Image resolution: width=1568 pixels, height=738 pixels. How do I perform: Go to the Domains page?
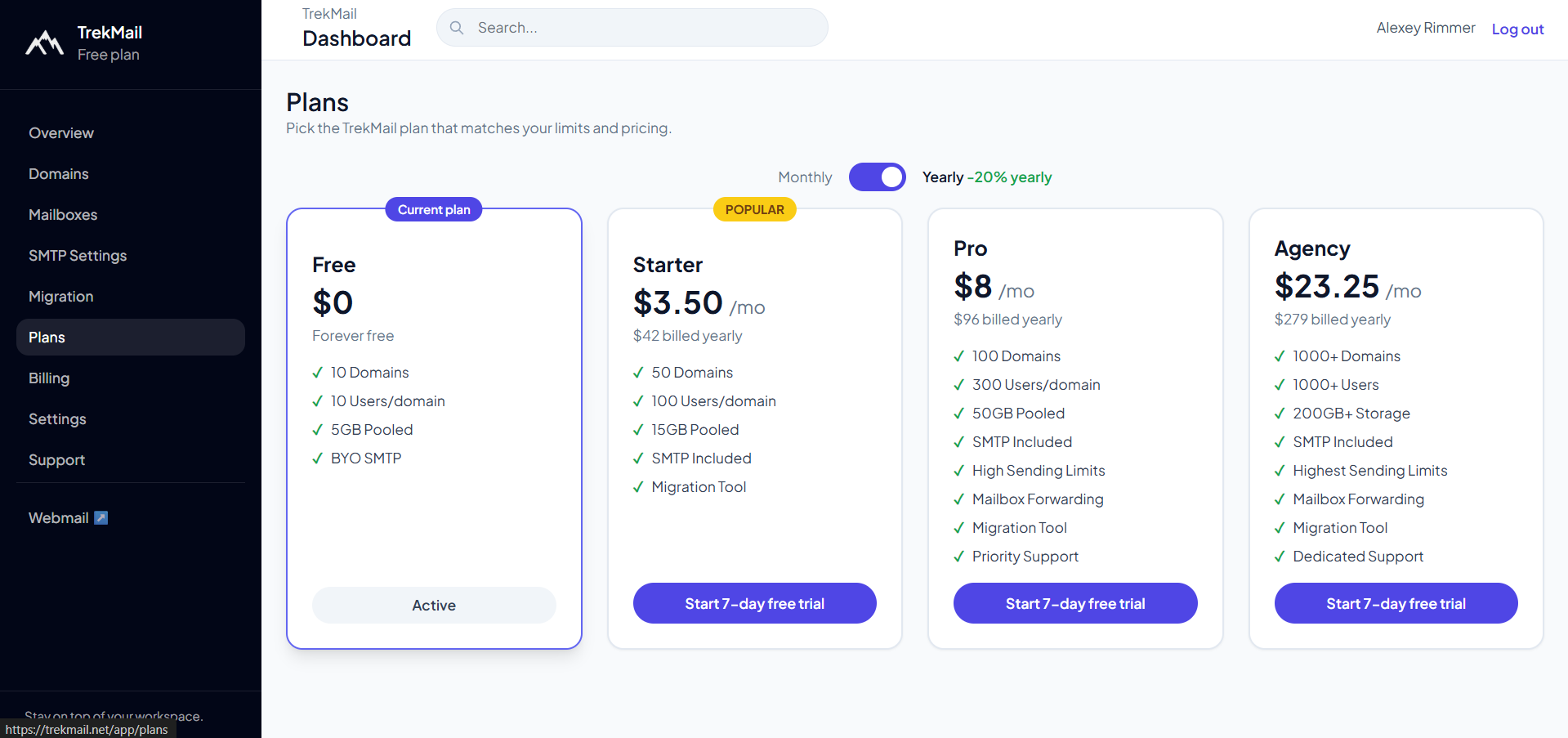tap(59, 174)
